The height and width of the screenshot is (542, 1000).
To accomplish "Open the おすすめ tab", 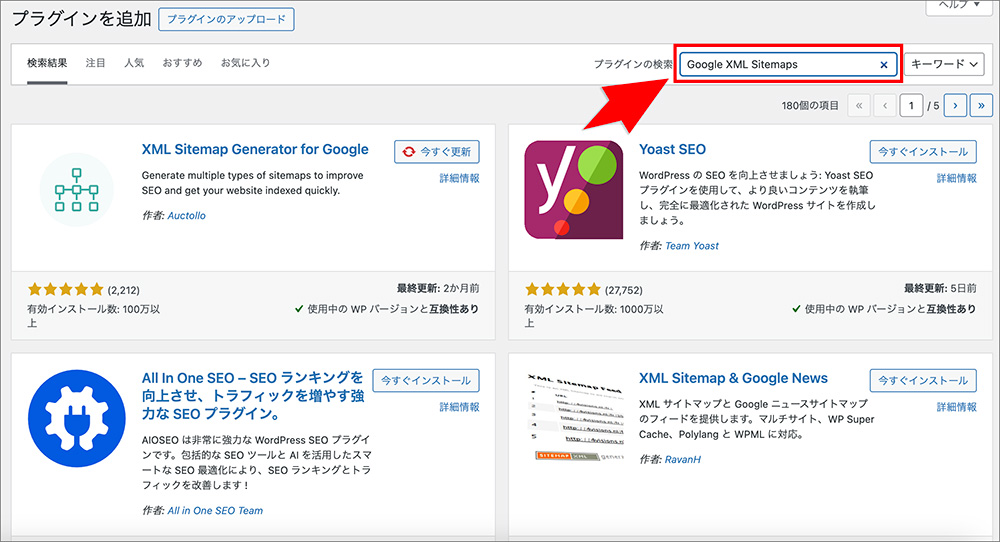I will (182, 62).
